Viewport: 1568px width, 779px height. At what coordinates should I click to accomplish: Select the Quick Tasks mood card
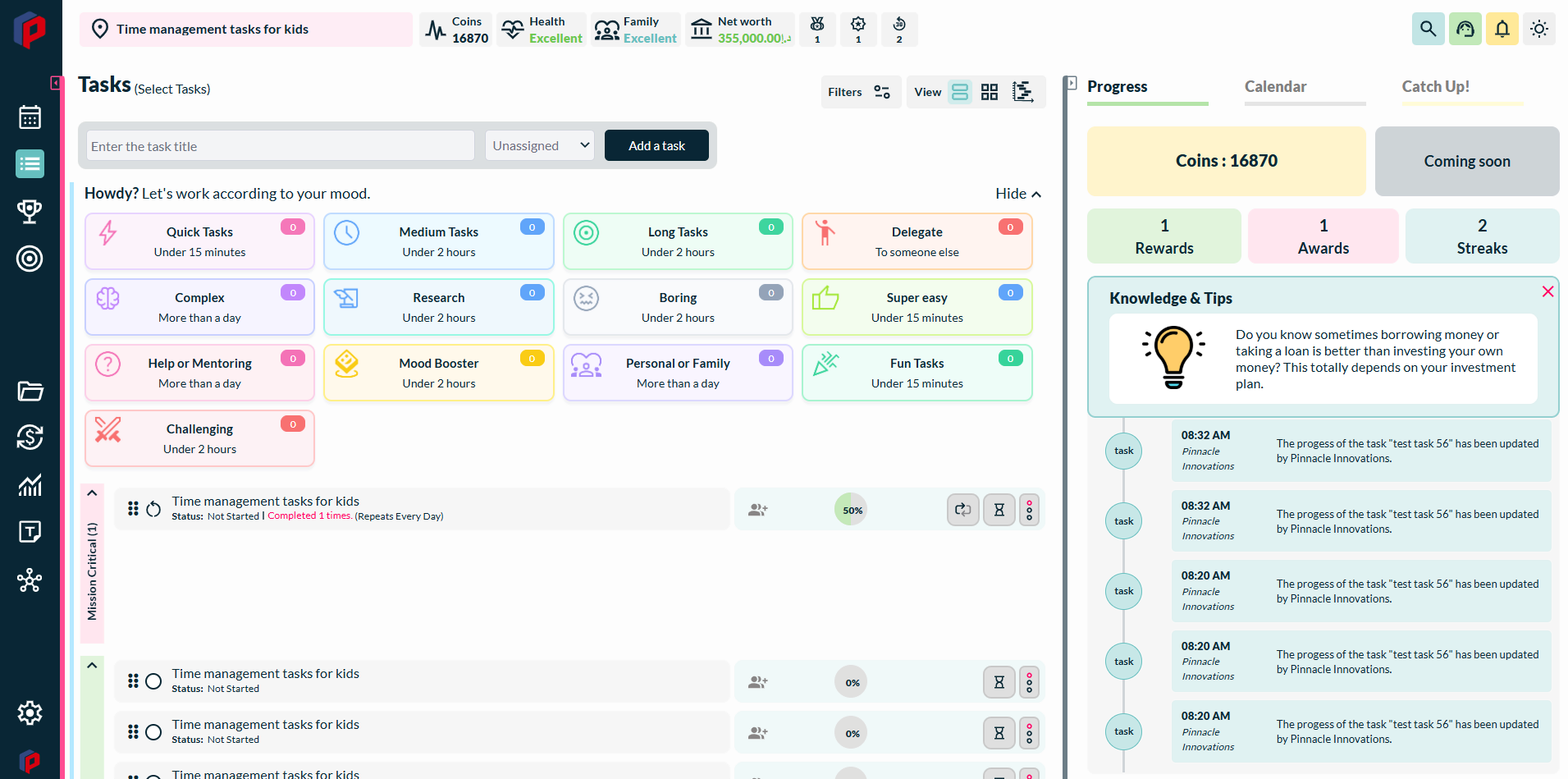click(199, 241)
